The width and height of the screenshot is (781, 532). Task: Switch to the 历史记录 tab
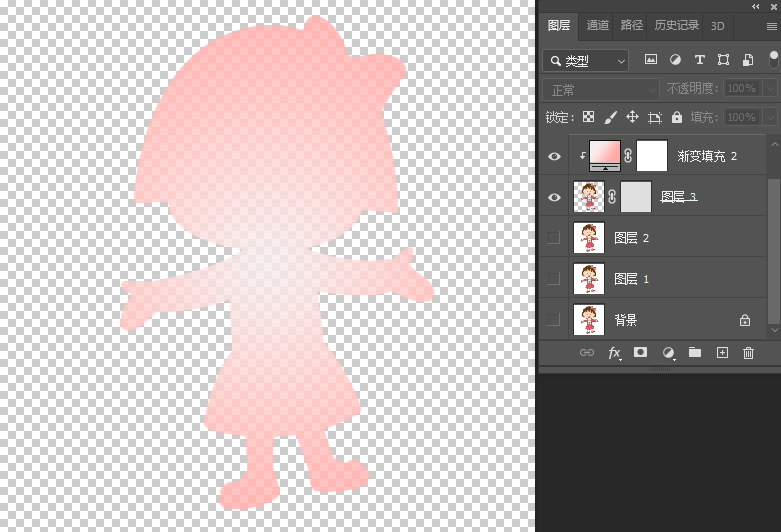[x=677, y=26]
